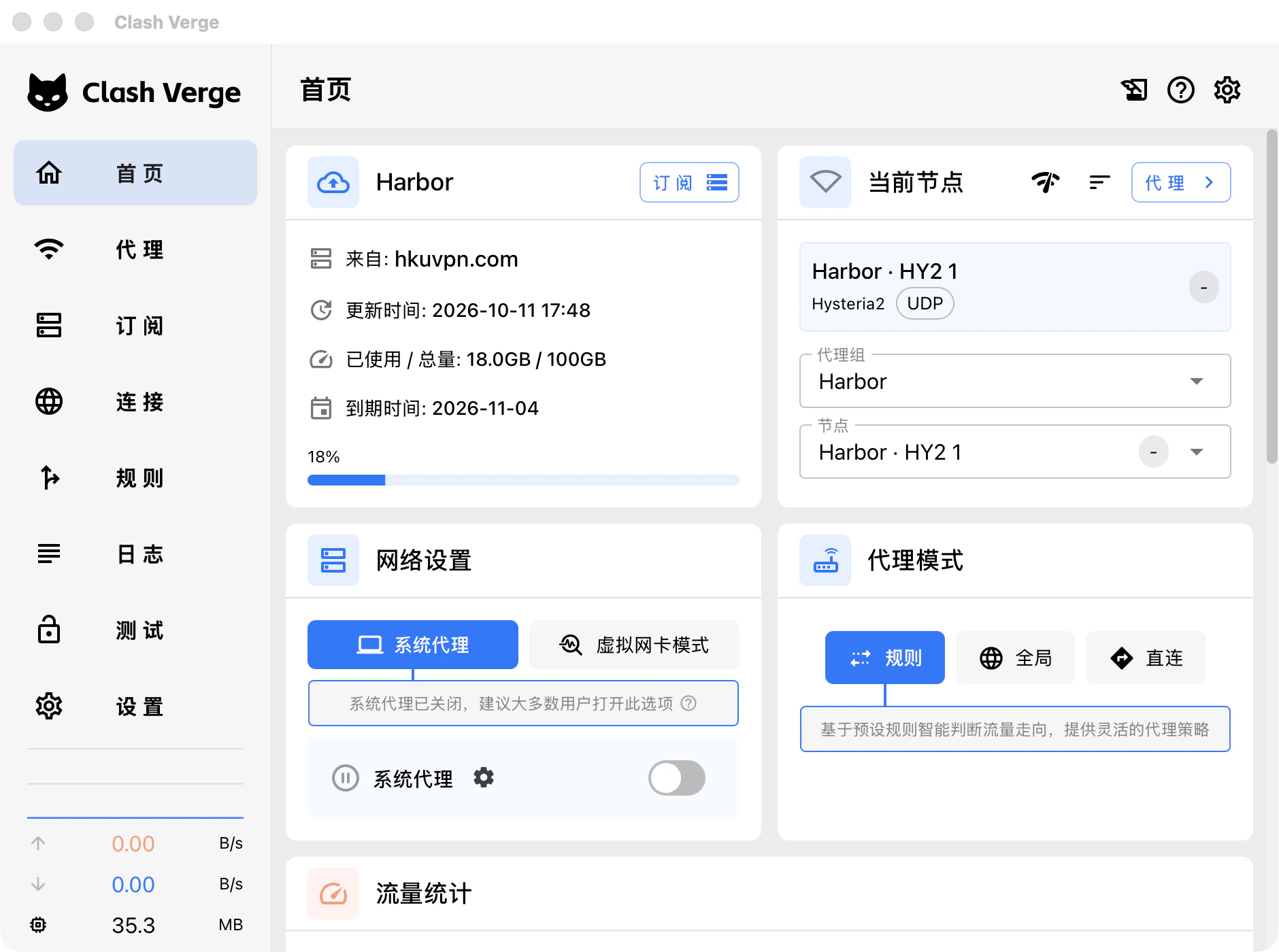
Task: Click the network settings card icon
Action: coord(333,560)
